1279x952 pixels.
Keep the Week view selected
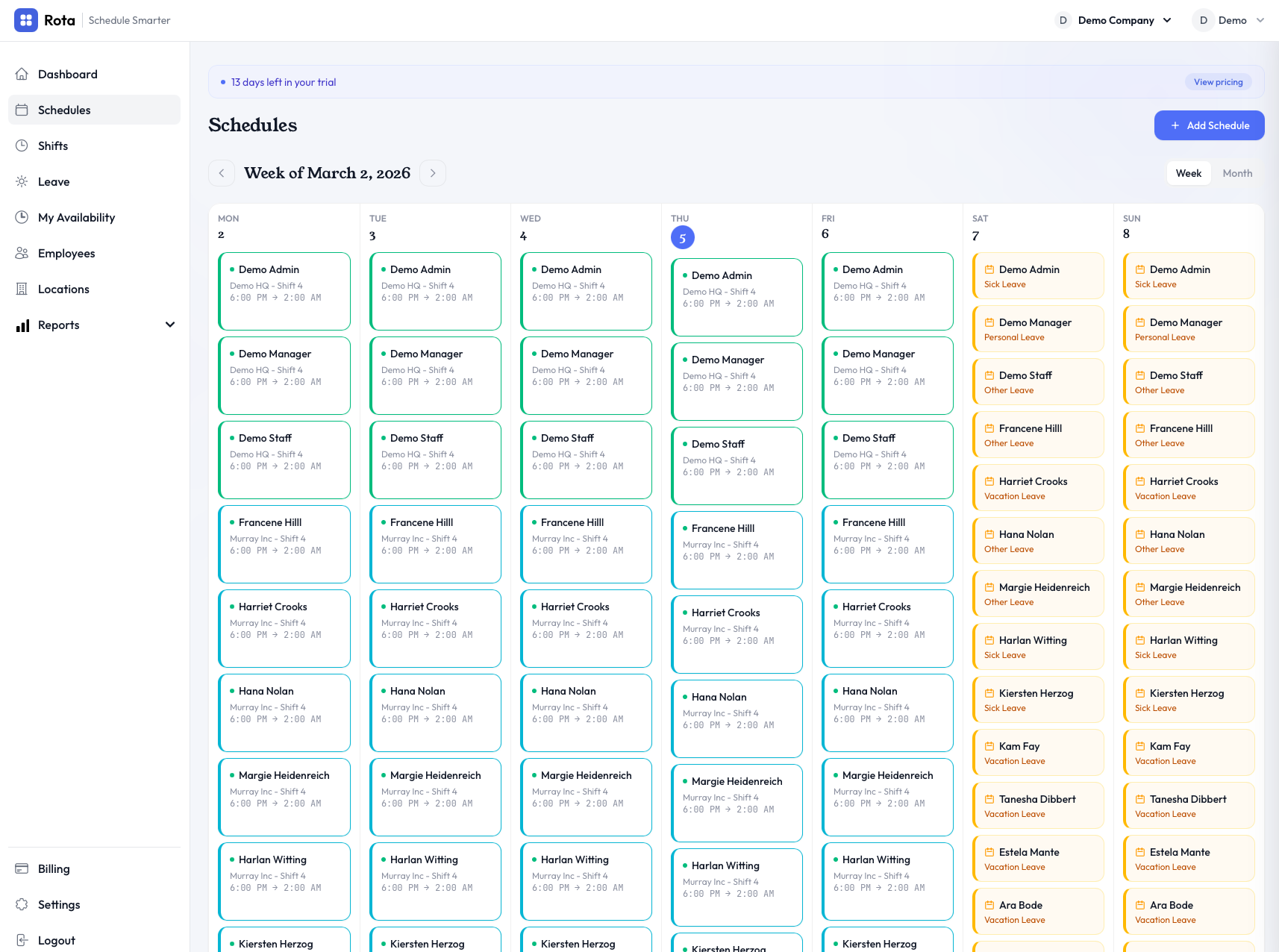click(1189, 172)
